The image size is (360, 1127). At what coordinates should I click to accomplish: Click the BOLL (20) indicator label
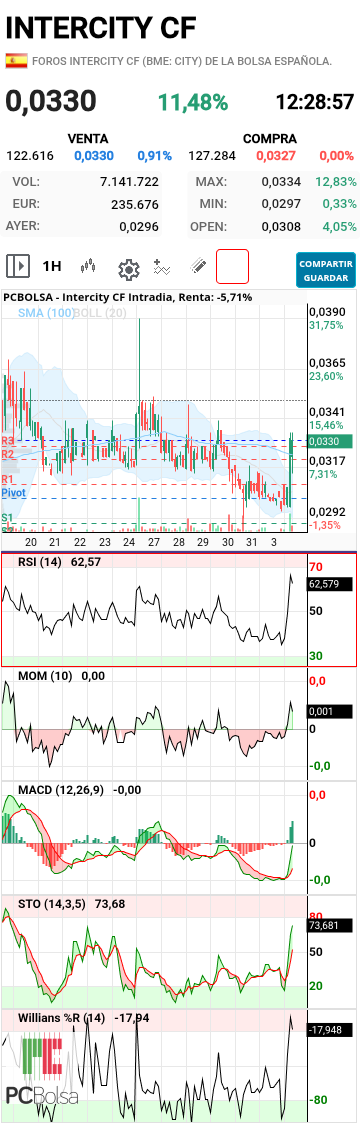pyautogui.click(x=101, y=313)
